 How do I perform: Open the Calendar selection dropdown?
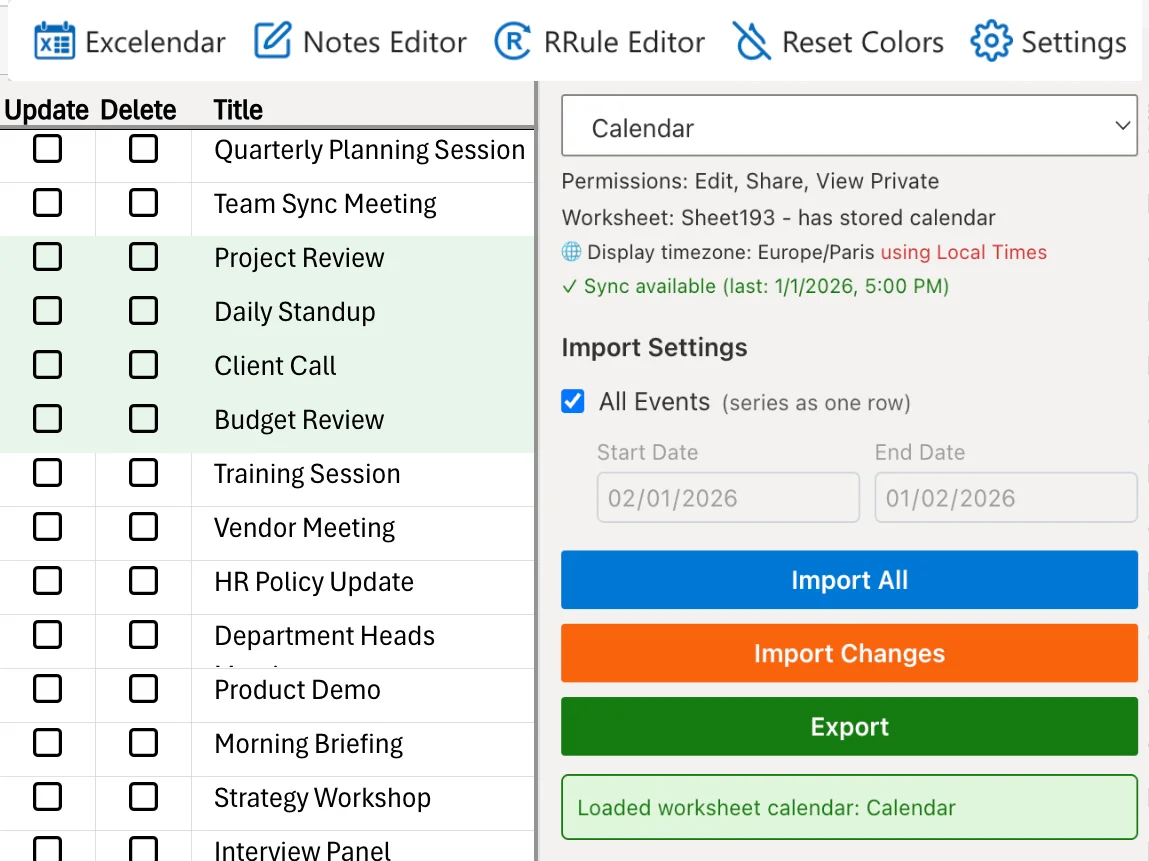click(x=849, y=125)
